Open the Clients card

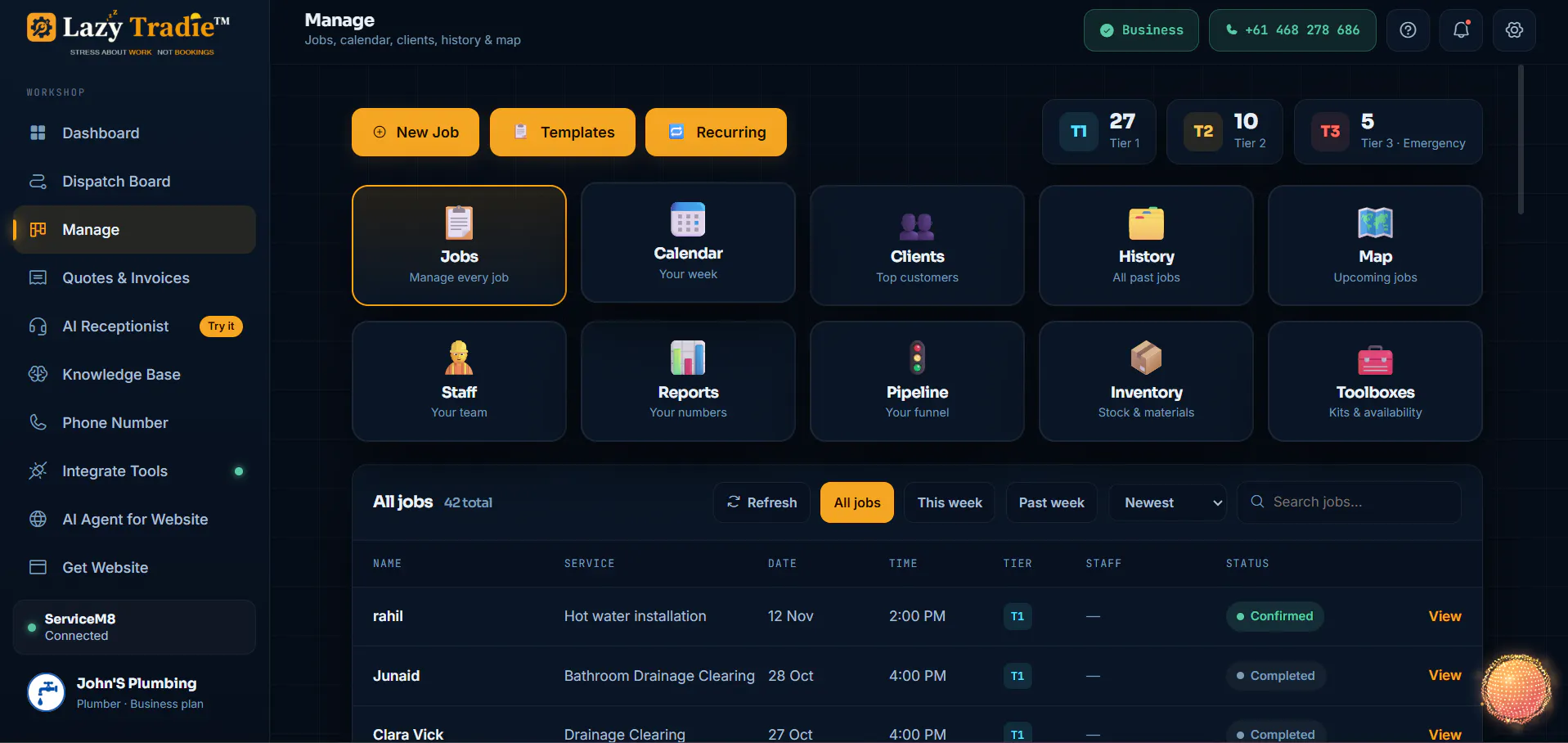(917, 245)
